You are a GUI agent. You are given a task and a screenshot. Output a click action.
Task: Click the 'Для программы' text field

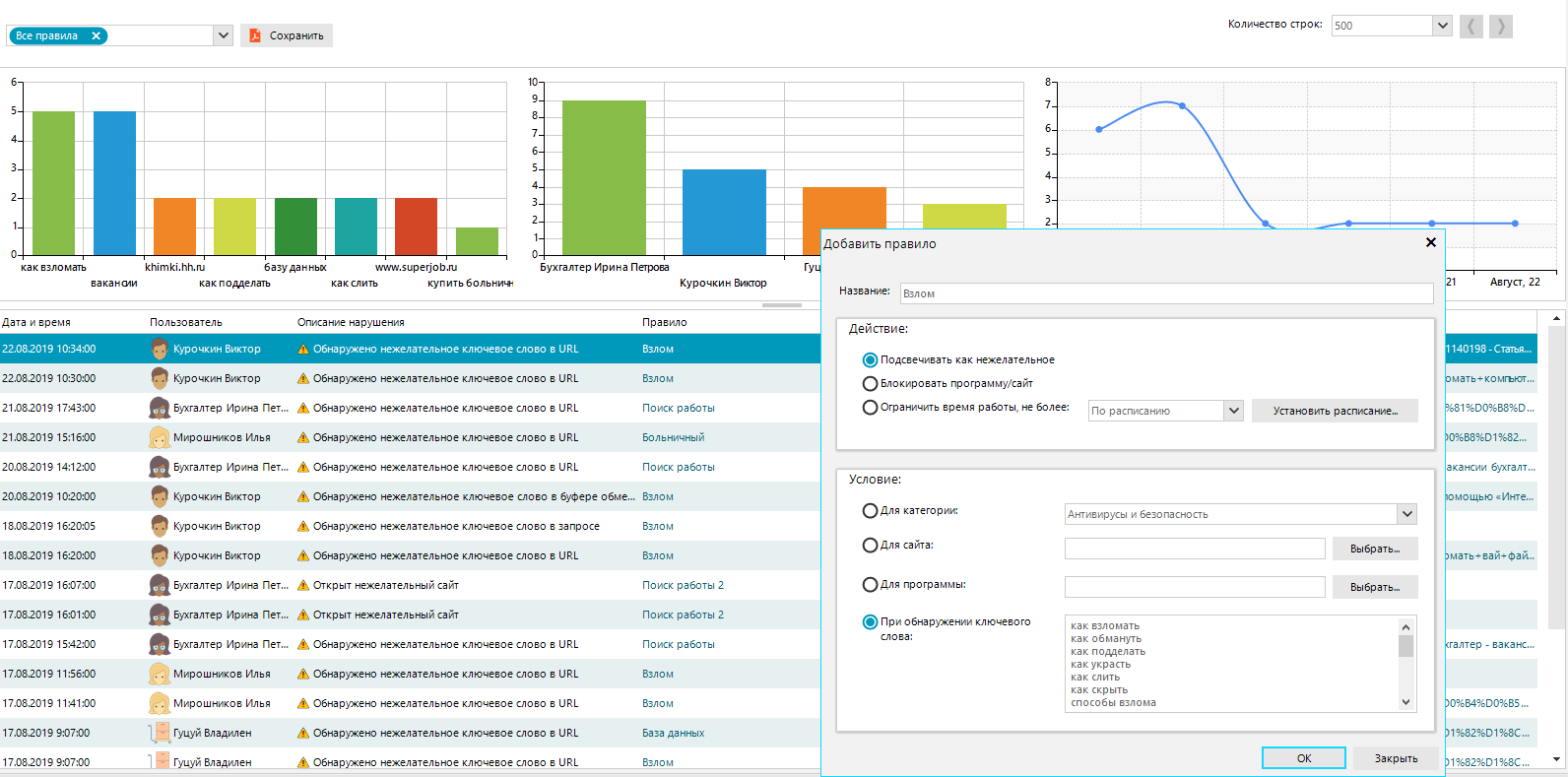[x=1195, y=587]
